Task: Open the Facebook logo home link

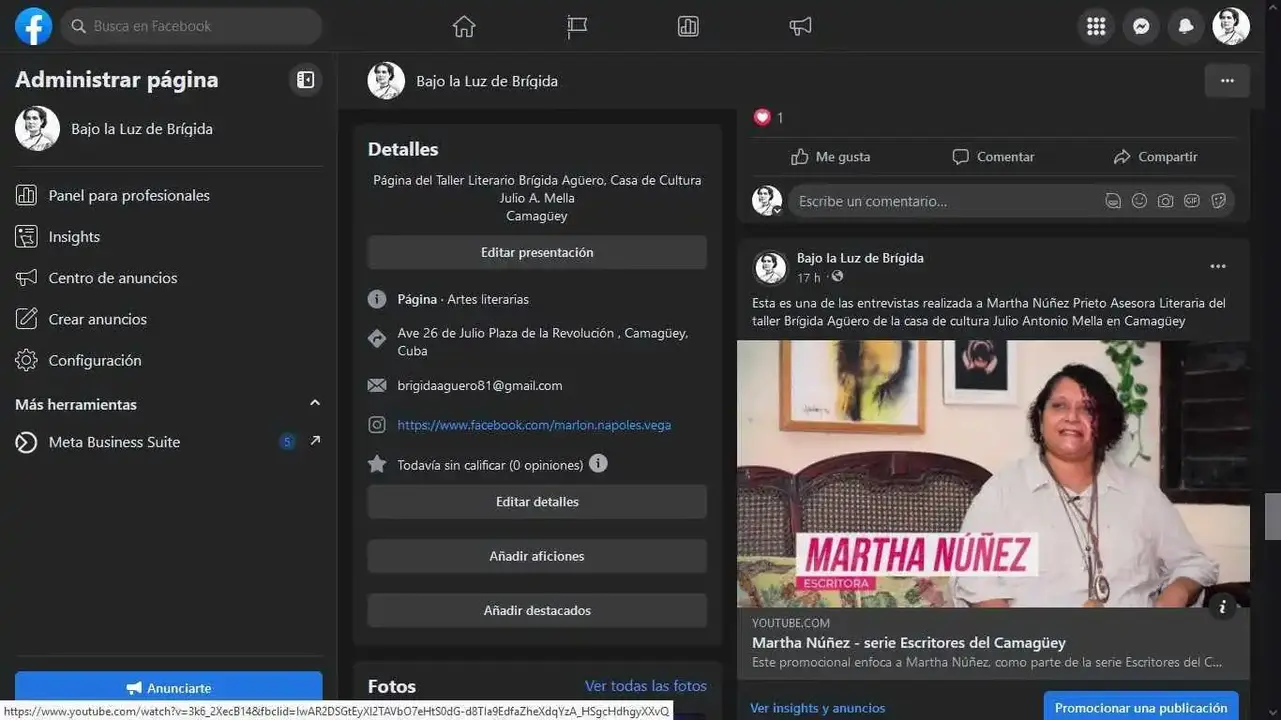Action: (33, 26)
